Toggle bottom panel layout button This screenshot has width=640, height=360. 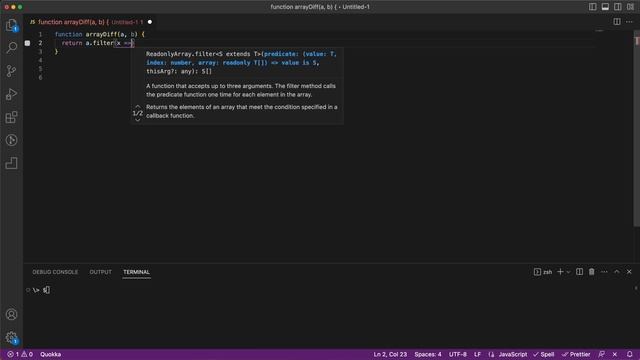pyautogui.click(x=605, y=7)
